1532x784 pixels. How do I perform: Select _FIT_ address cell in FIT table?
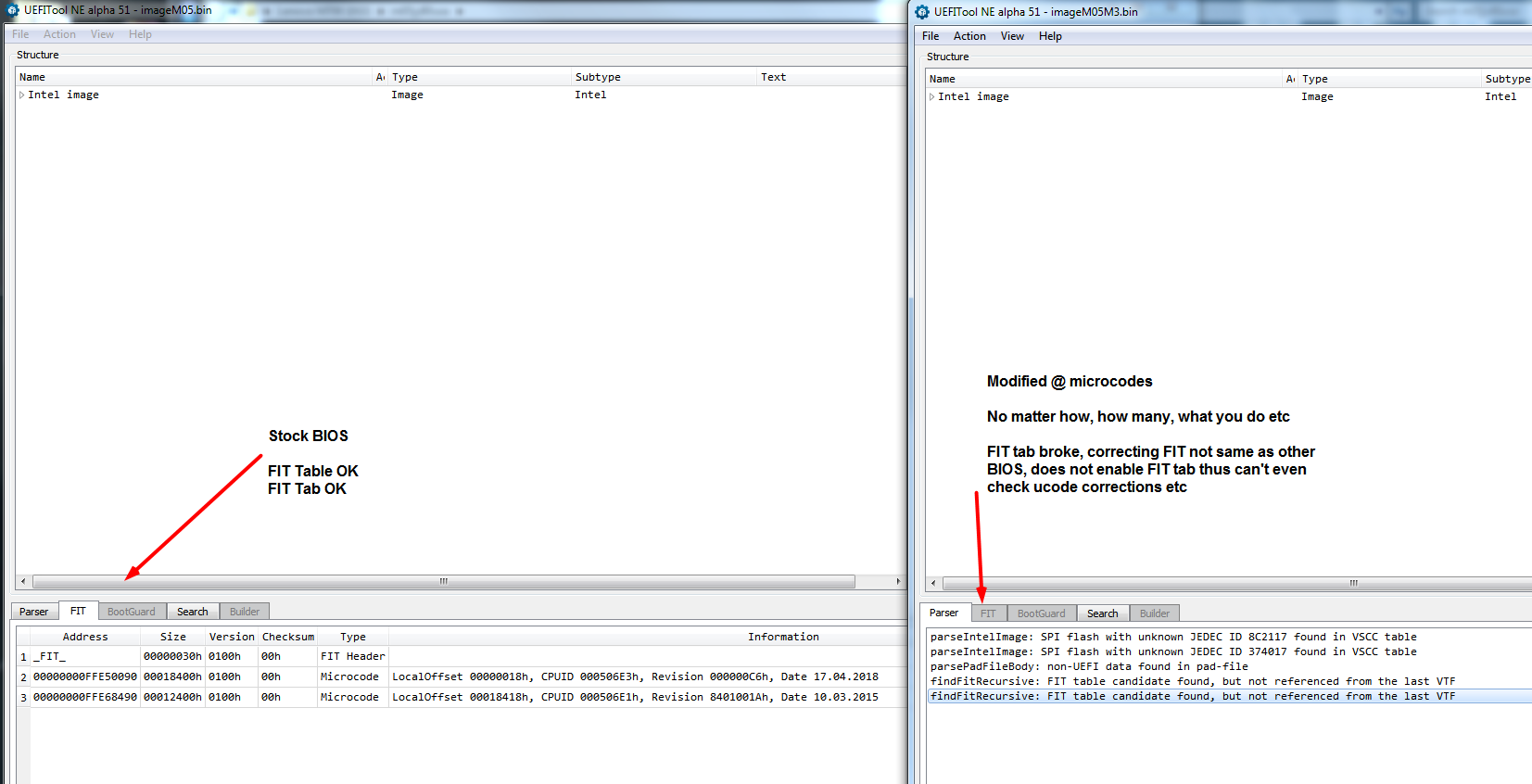click(85, 656)
